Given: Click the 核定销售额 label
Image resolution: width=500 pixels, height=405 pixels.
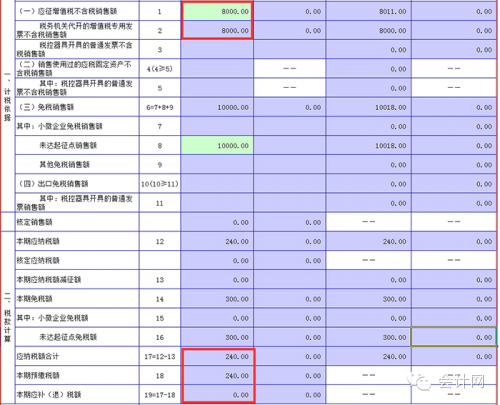Looking at the screenshot, I should tap(34, 222).
